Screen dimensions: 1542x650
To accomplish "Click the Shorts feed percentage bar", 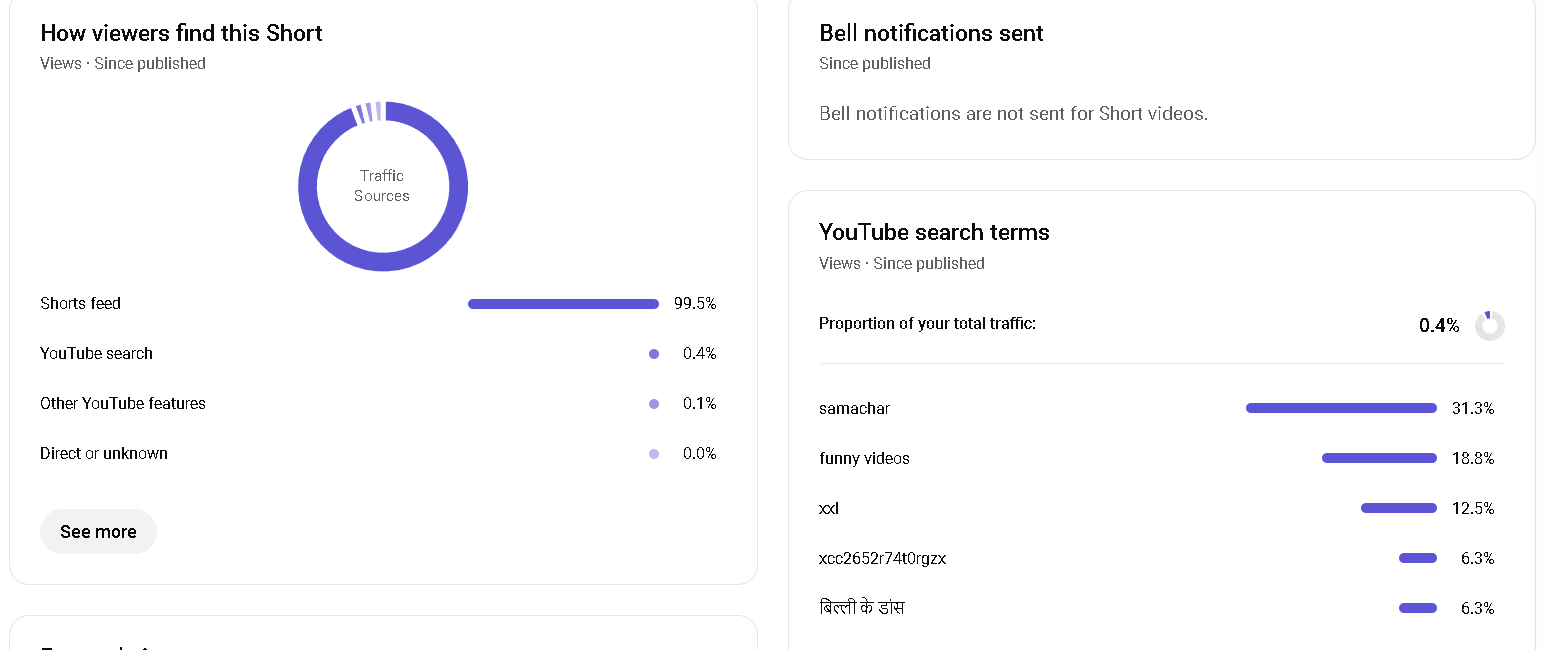I will pyautogui.click(x=563, y=304).
